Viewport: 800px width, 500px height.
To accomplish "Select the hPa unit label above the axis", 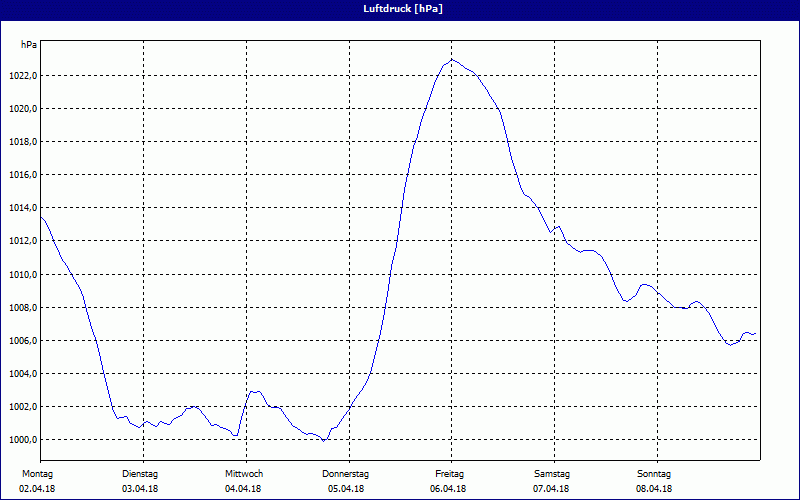I will coord(29,45).
